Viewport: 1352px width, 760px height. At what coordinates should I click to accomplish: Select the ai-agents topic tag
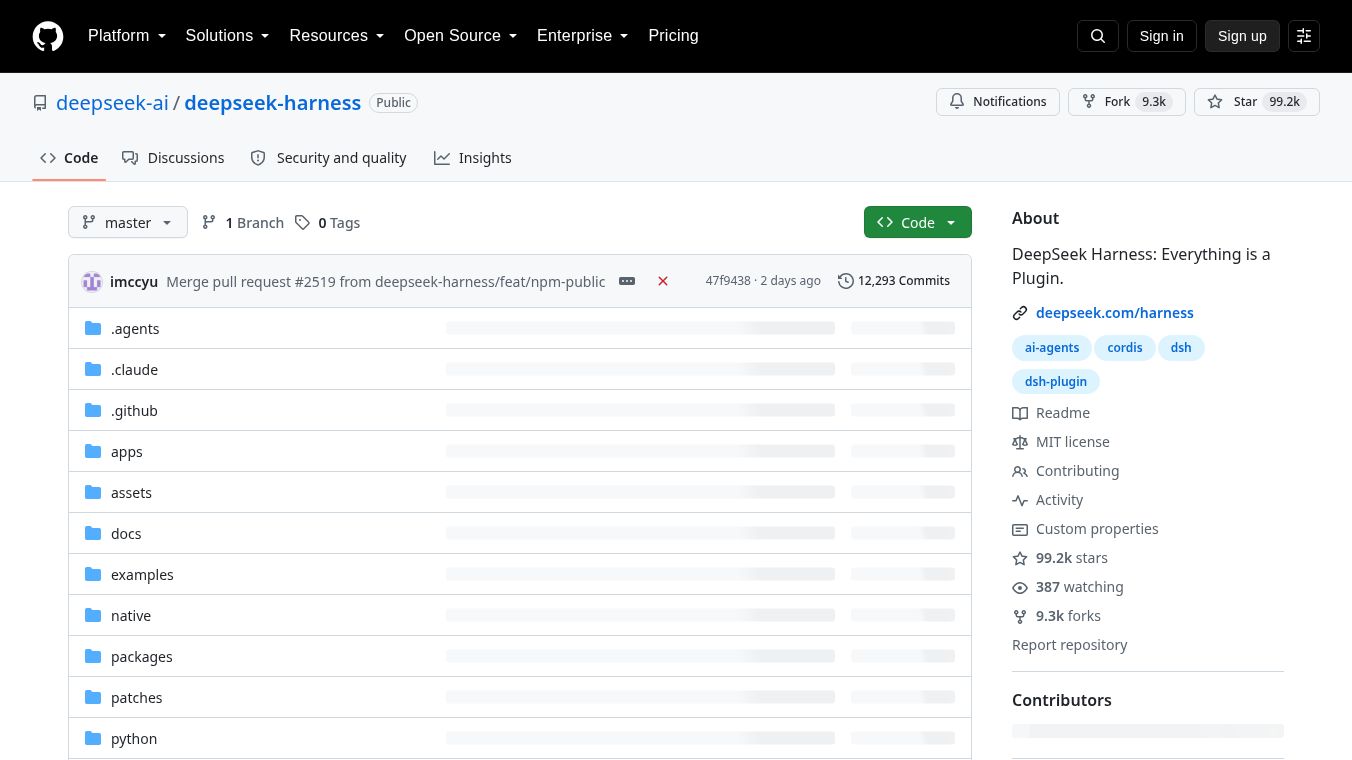1052,348
